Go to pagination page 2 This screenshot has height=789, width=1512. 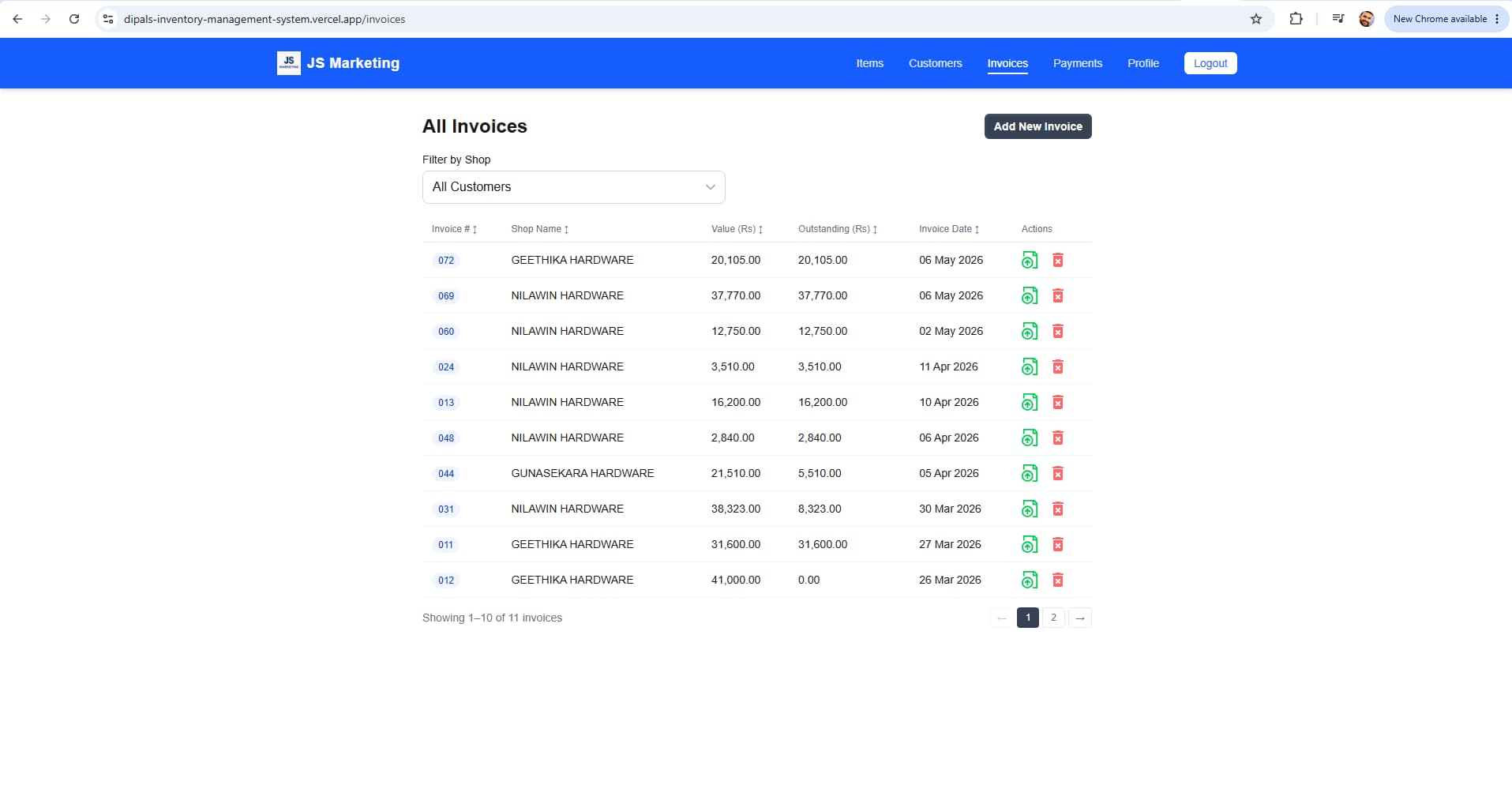[1053, 618]
